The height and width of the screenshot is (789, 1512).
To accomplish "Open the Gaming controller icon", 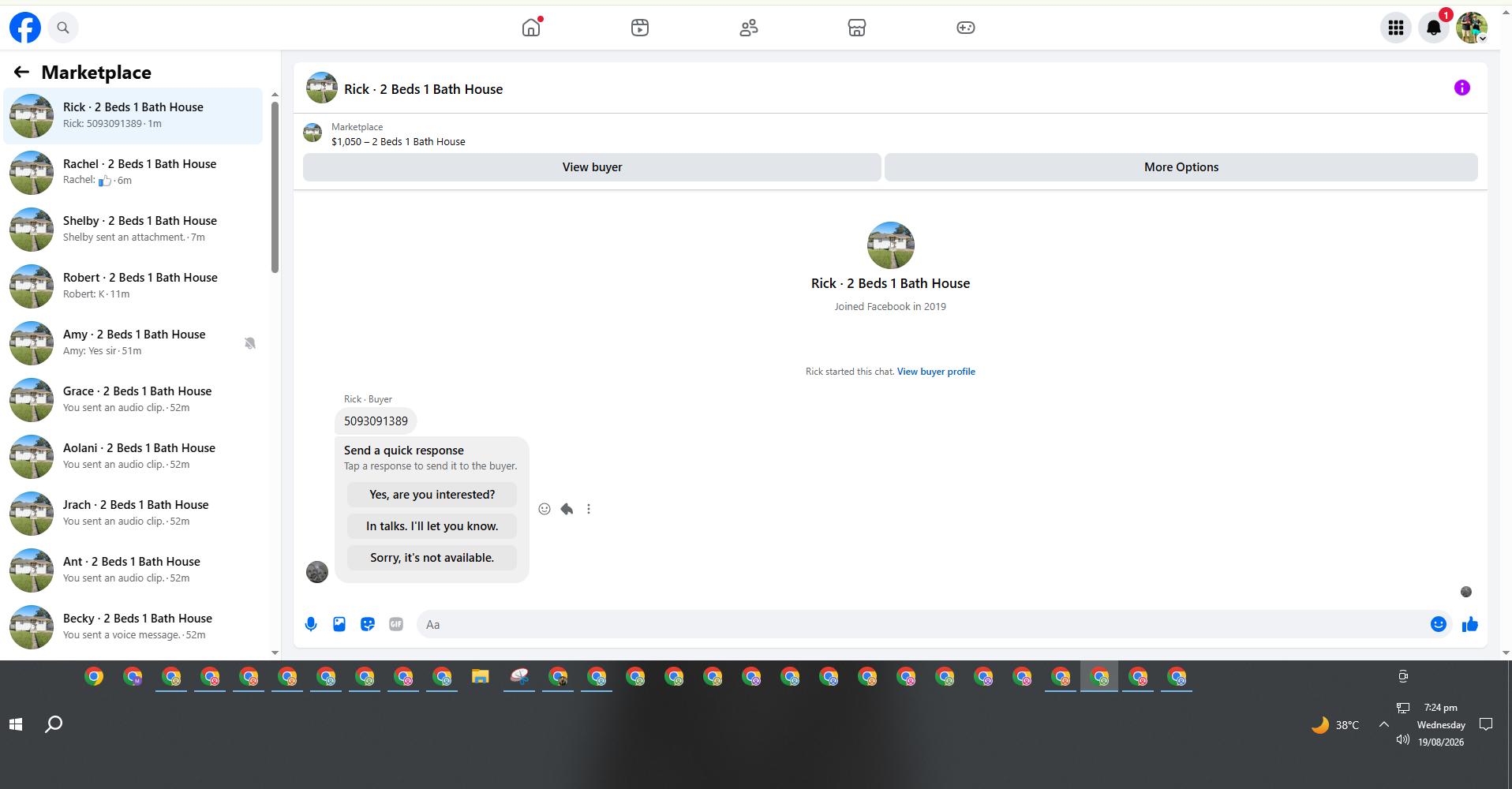I will (966, 28).
